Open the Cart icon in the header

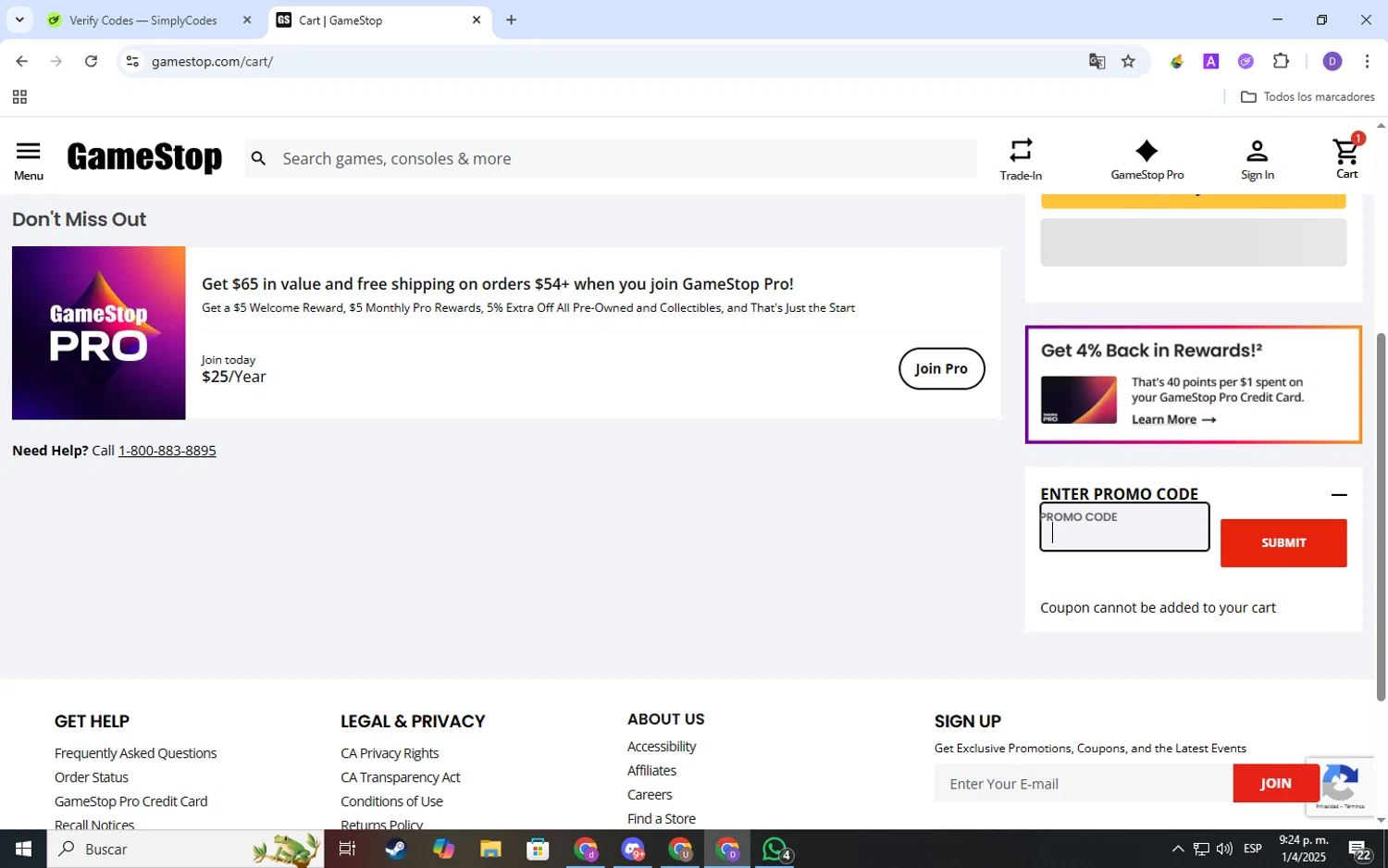[1347, 157]
